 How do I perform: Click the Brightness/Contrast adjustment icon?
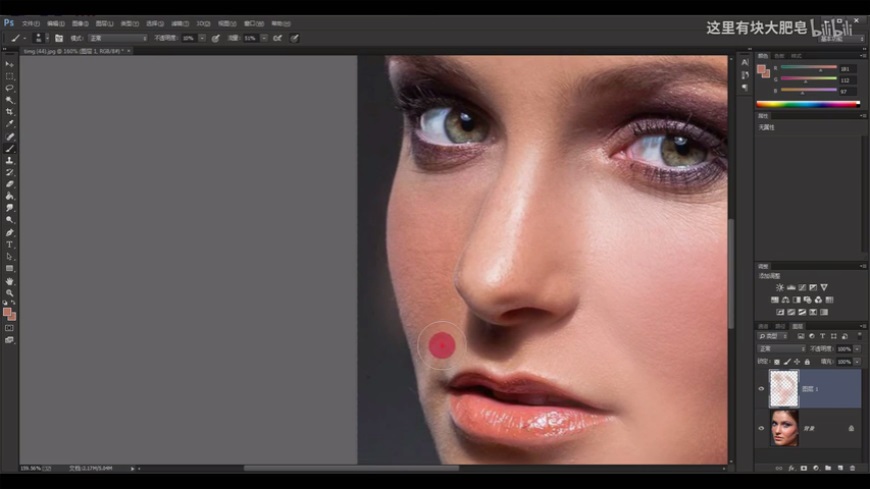[x=780, y=287]
